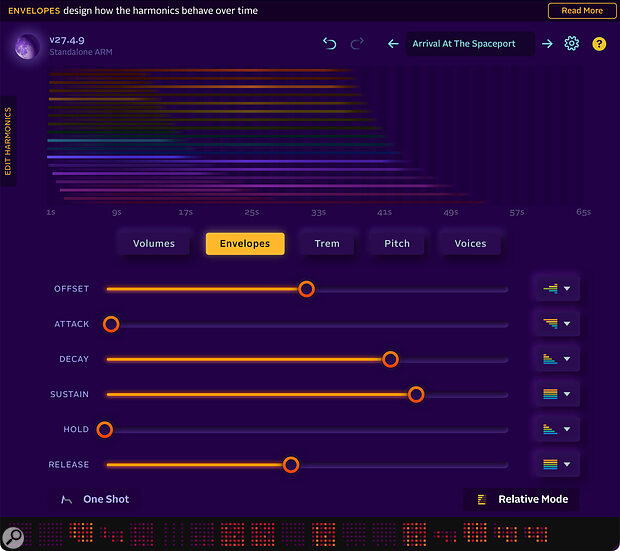The image size is (620, 551).
Task: Click the 49s time label
Action: pos(451,212)
